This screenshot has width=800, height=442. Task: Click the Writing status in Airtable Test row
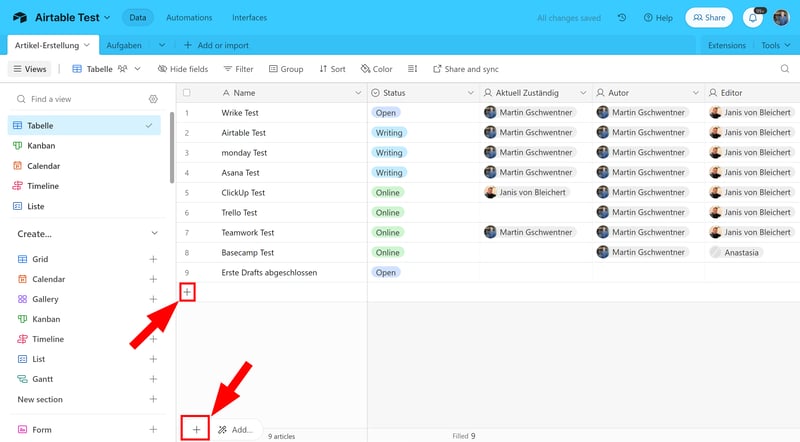[389, 133]
